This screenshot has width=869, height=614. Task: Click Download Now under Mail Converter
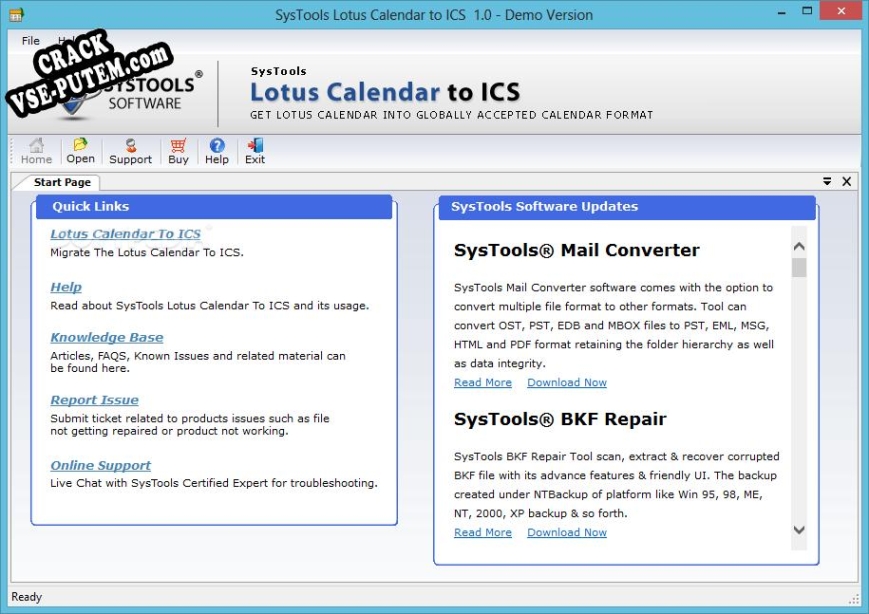567,382
